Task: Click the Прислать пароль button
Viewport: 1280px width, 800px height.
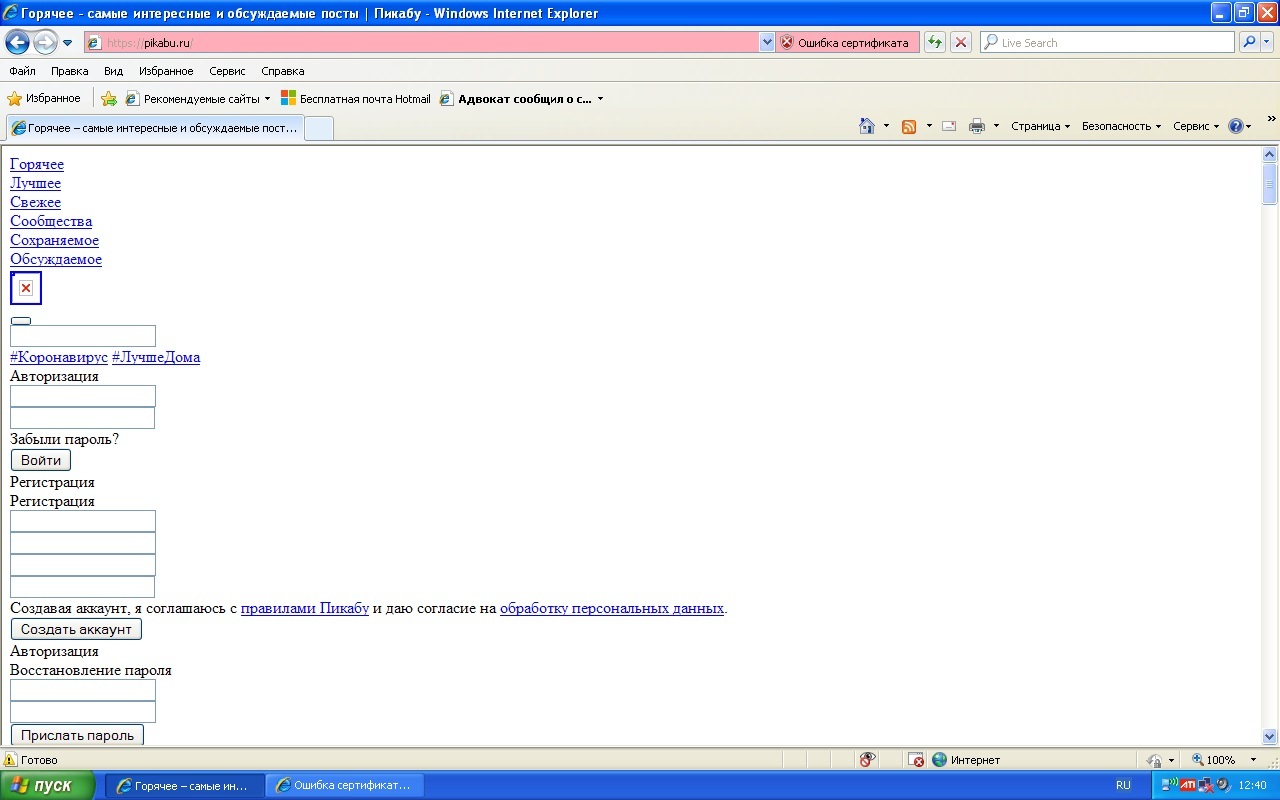Action: point(77,735)
